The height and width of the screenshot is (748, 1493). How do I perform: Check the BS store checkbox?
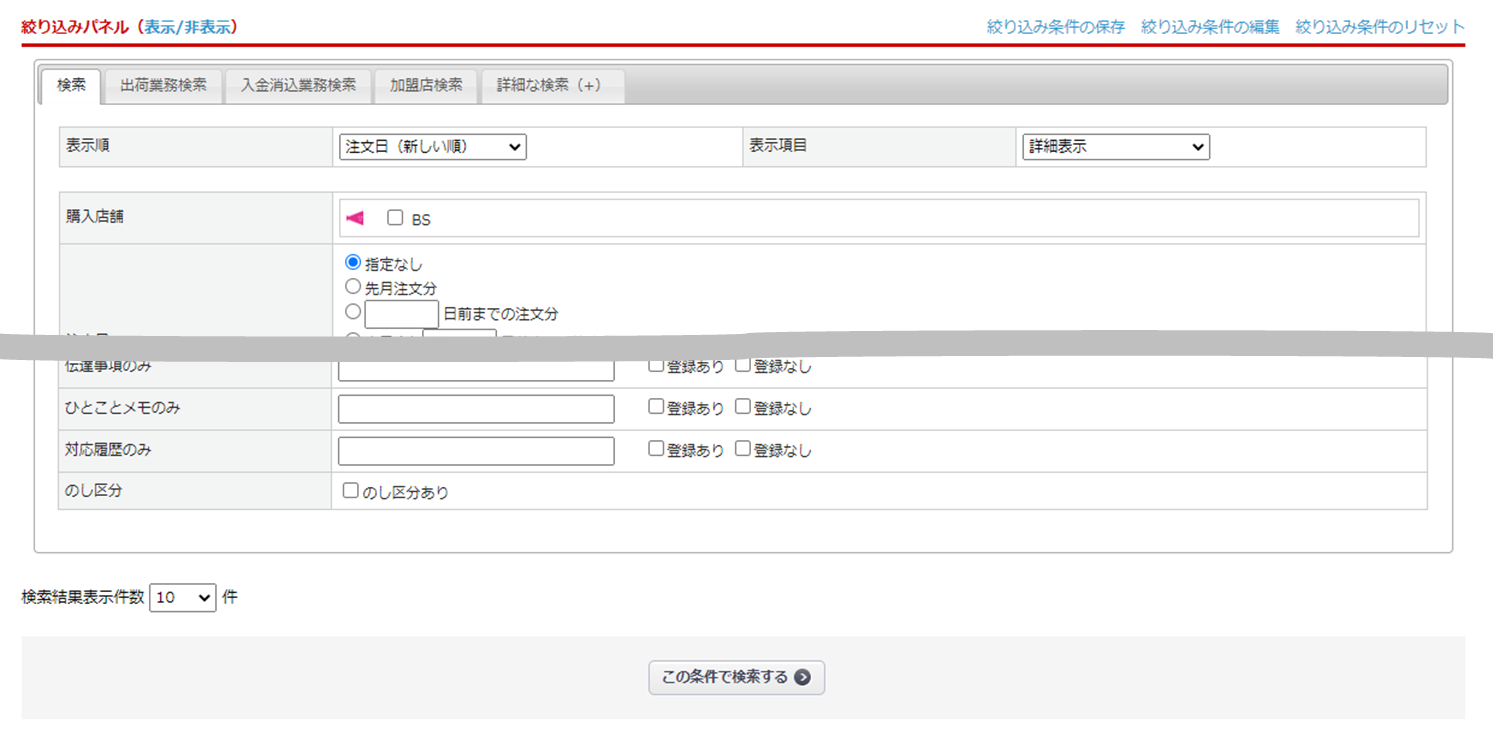coord(395,218)
